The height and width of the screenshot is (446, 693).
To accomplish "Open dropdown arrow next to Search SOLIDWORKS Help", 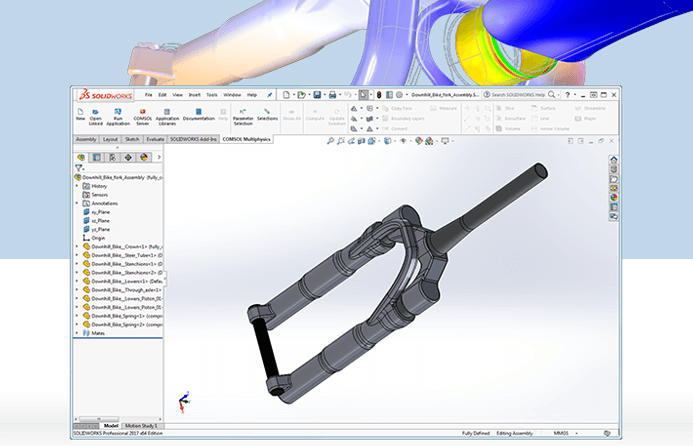I will click(x=559, y=95).
